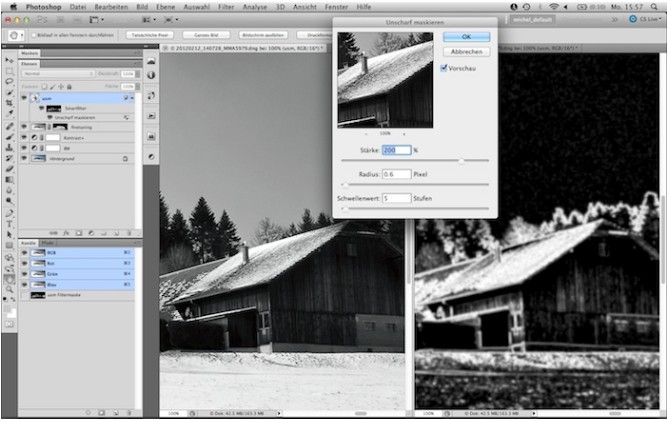The image size is (668, 422).
Task: Switch to the Pfade tab
Action: point(47,243)
